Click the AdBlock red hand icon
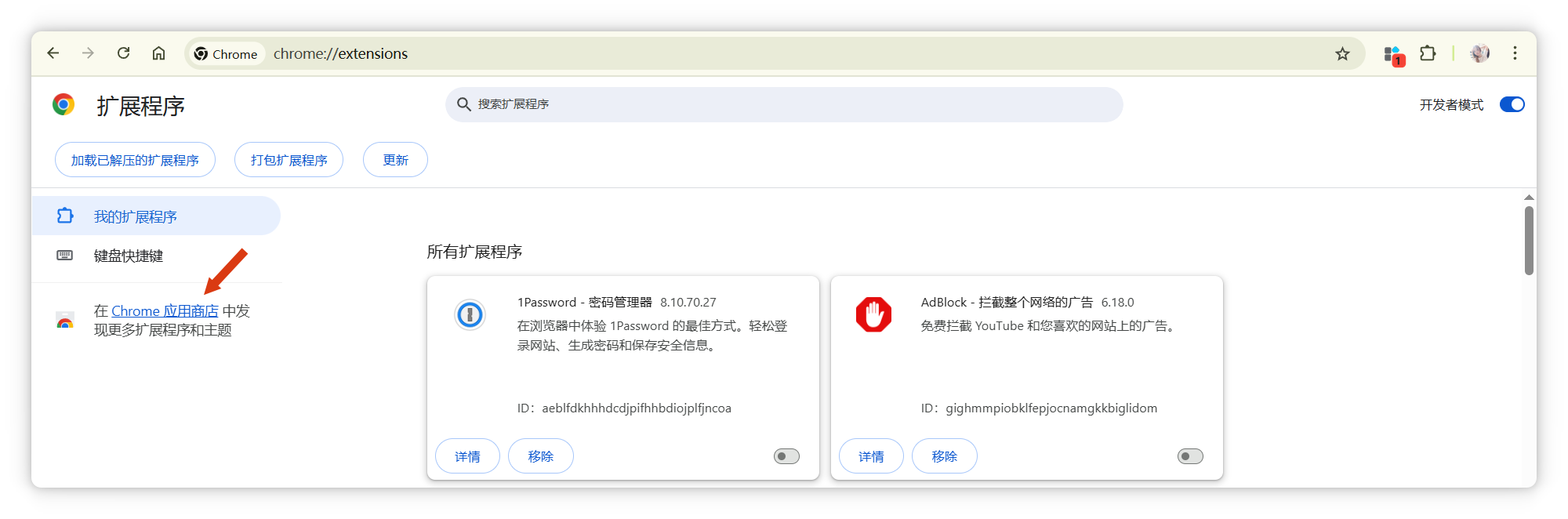Image resolution: width=1568 pixels, height=519 pixels. pyautogui.click(x=873, y=314)
